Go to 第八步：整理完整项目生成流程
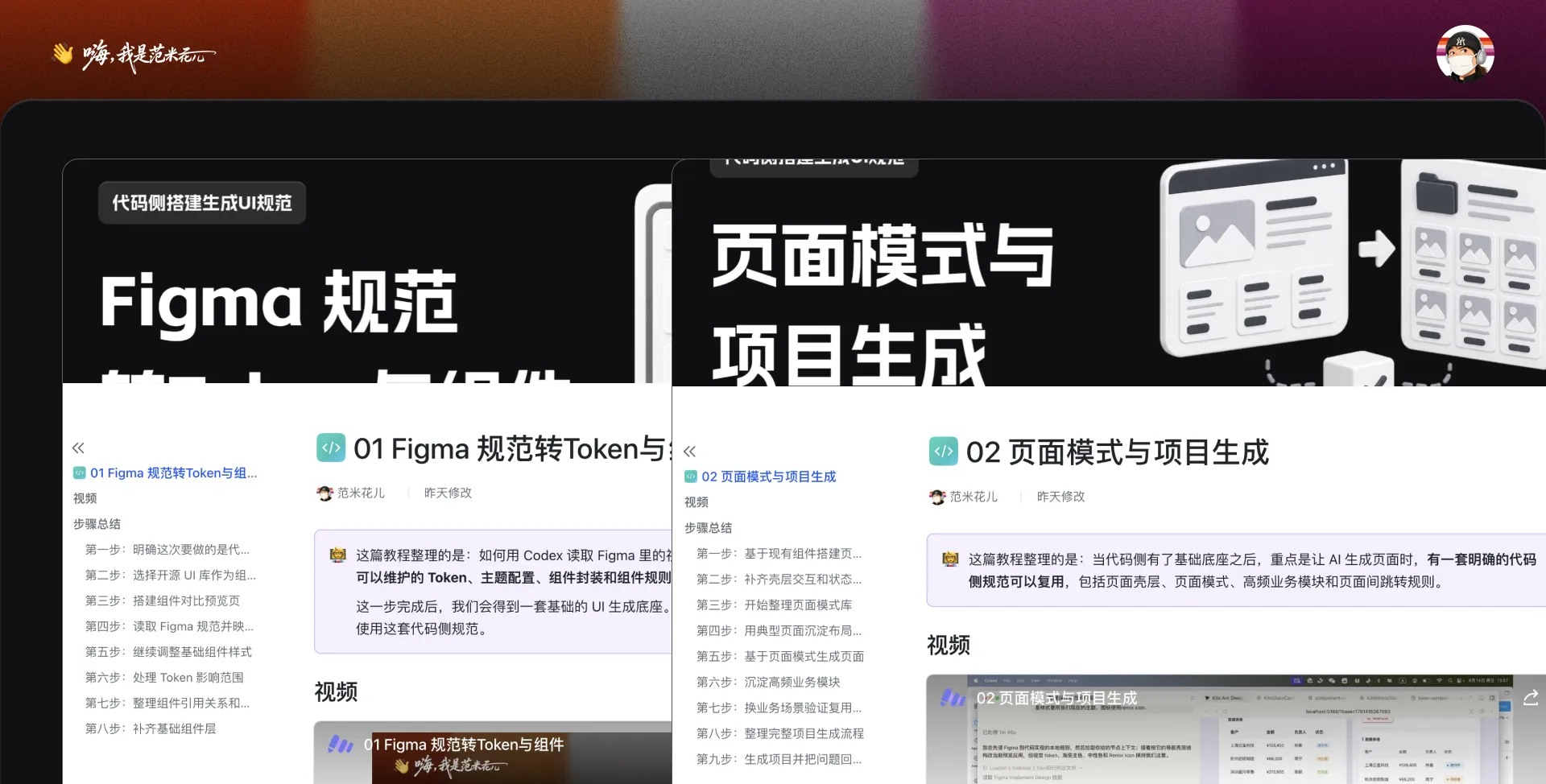Screen dimensions: 1546x784 [780, 734]
